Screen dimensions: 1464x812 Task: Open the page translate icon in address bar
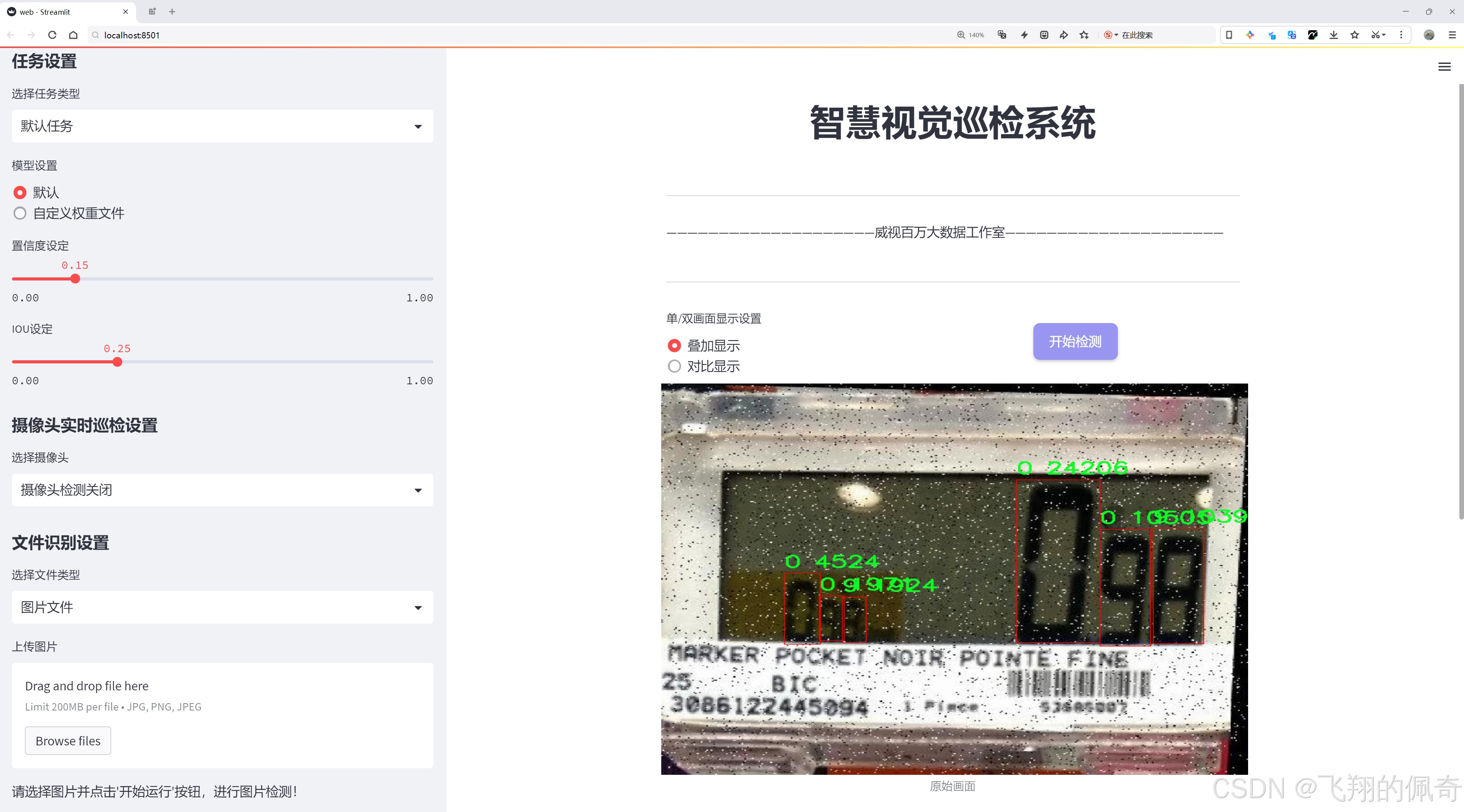tap(1002, 35)
